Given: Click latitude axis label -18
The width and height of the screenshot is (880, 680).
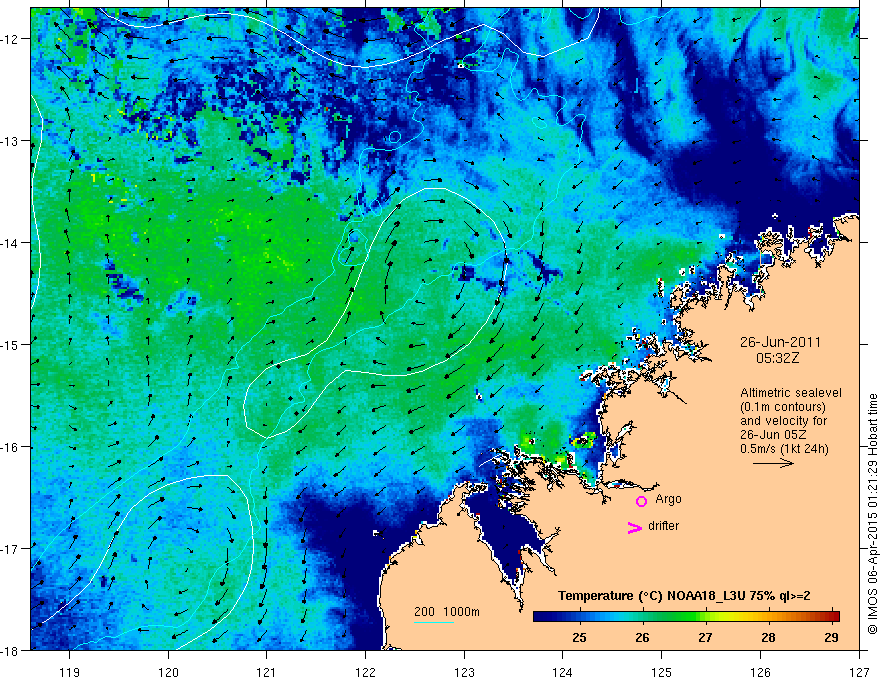Looking at the screenshot, I should pyautogui.click(x=11, y=650).
